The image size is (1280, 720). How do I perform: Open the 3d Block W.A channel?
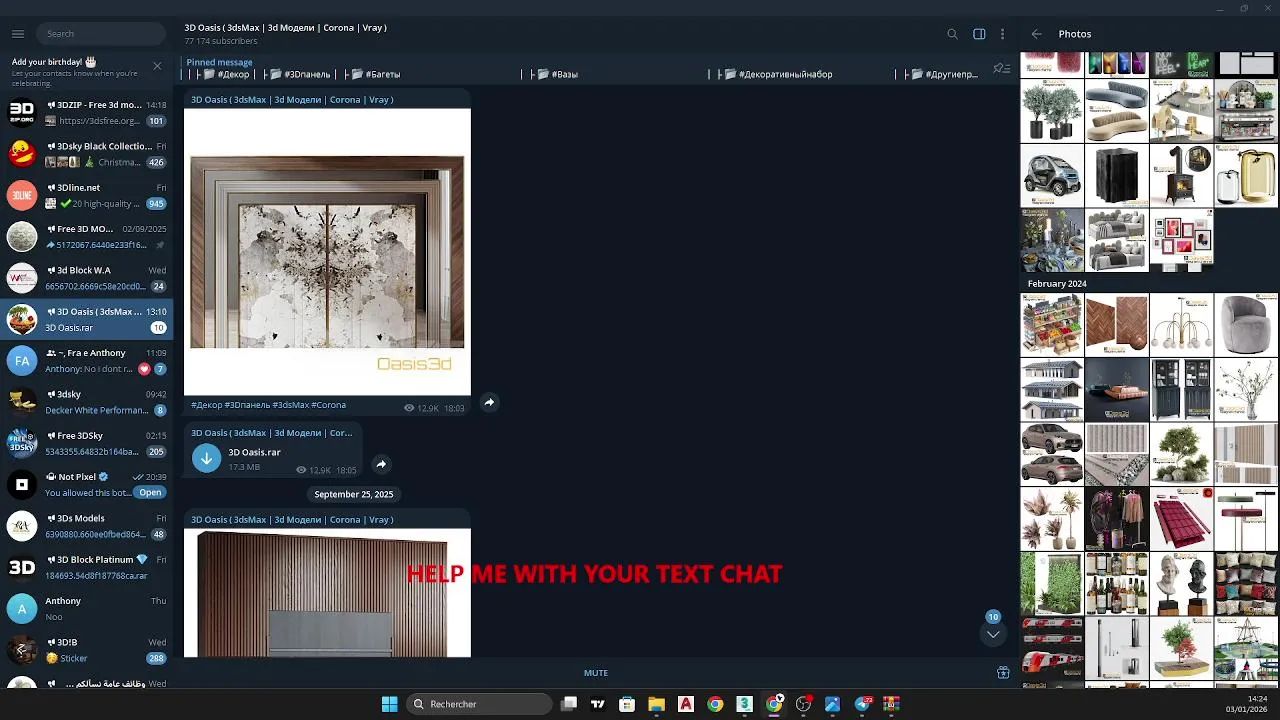coord(87,278)
